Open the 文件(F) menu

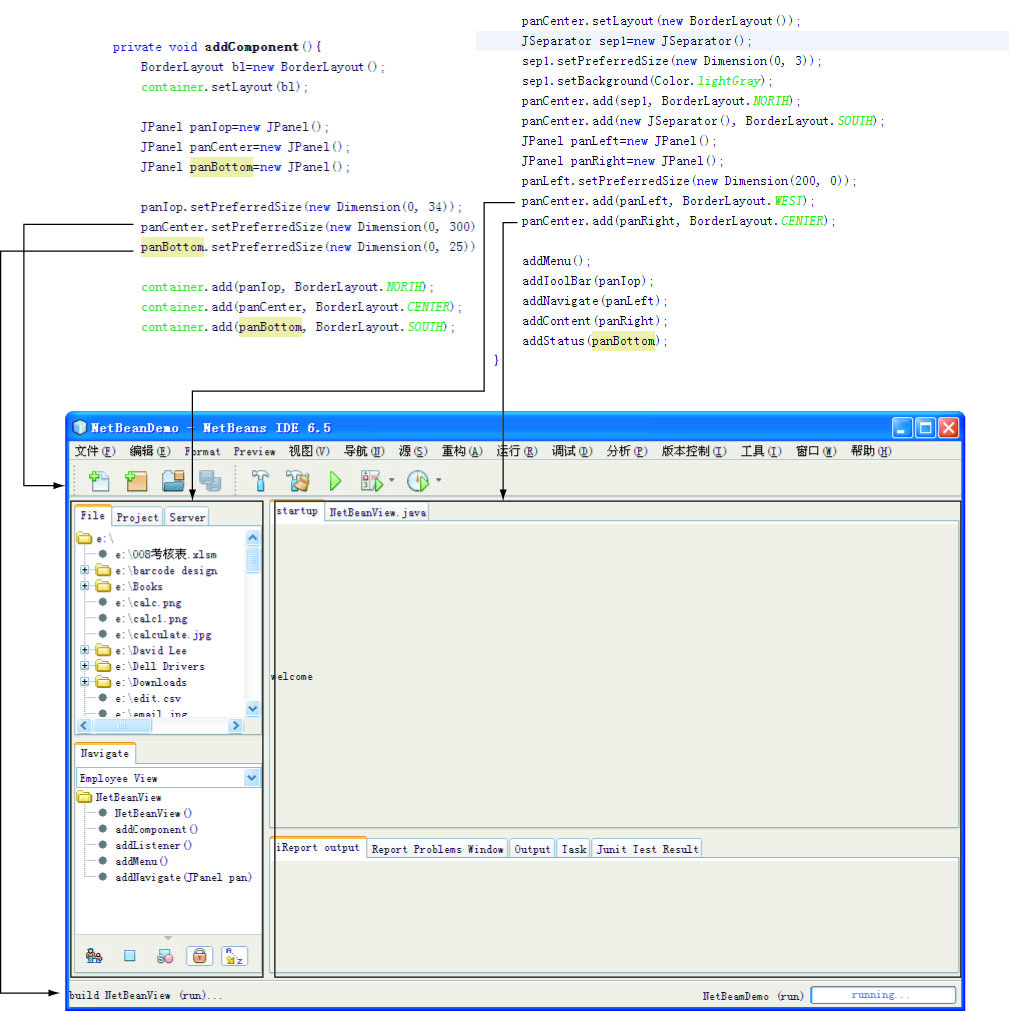pos(94,451)
